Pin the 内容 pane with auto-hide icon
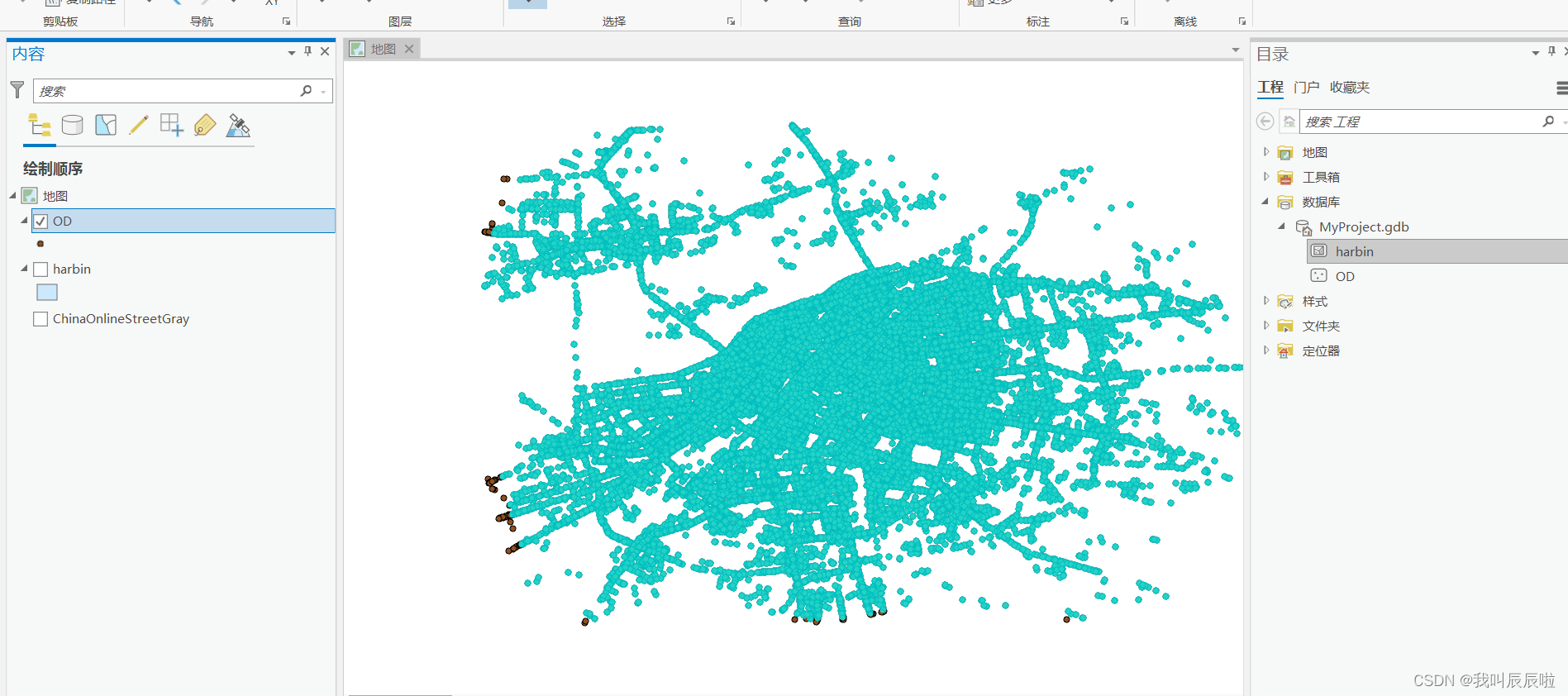Image resolution: width=1568 pixels, height=696 pixels. click(308, 51)
